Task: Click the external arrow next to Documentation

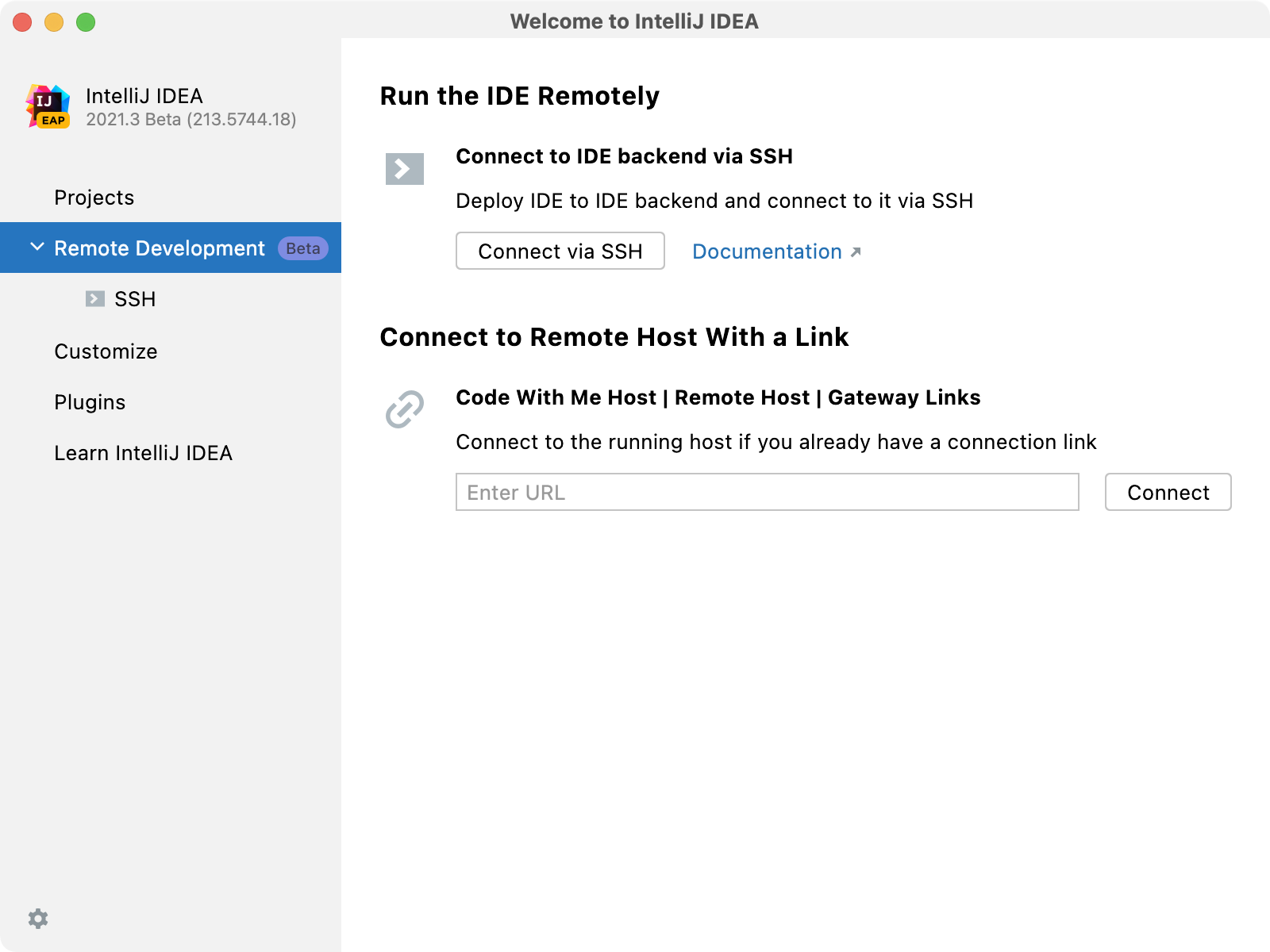Action: [x=856, y=252]
